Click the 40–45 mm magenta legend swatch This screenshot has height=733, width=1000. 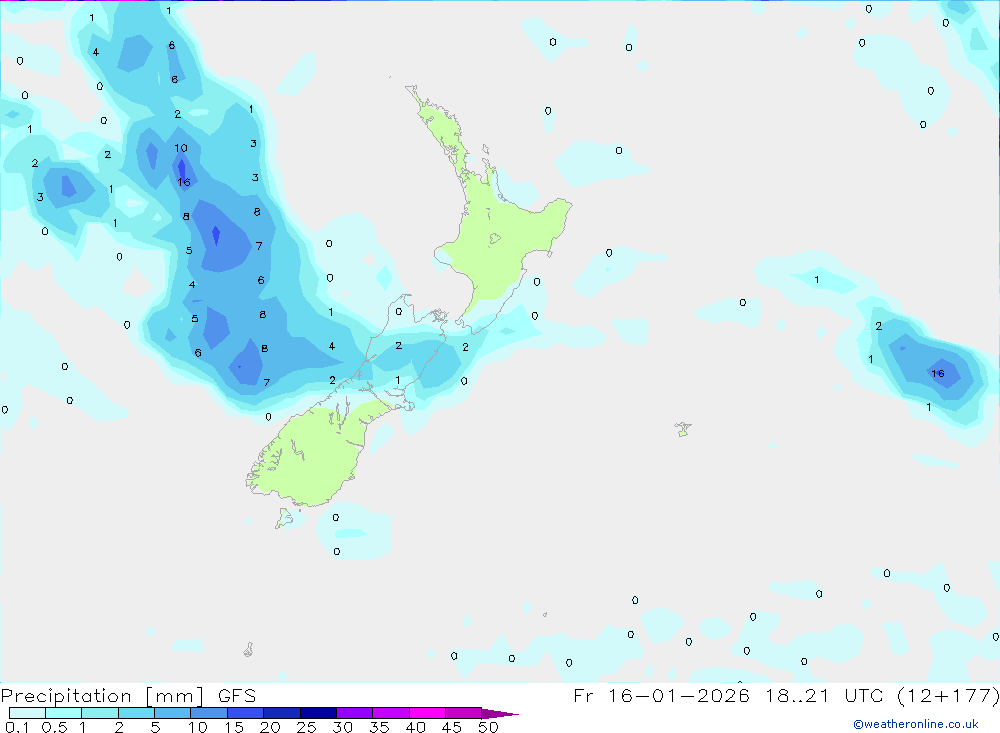click(x=427, y=713)
